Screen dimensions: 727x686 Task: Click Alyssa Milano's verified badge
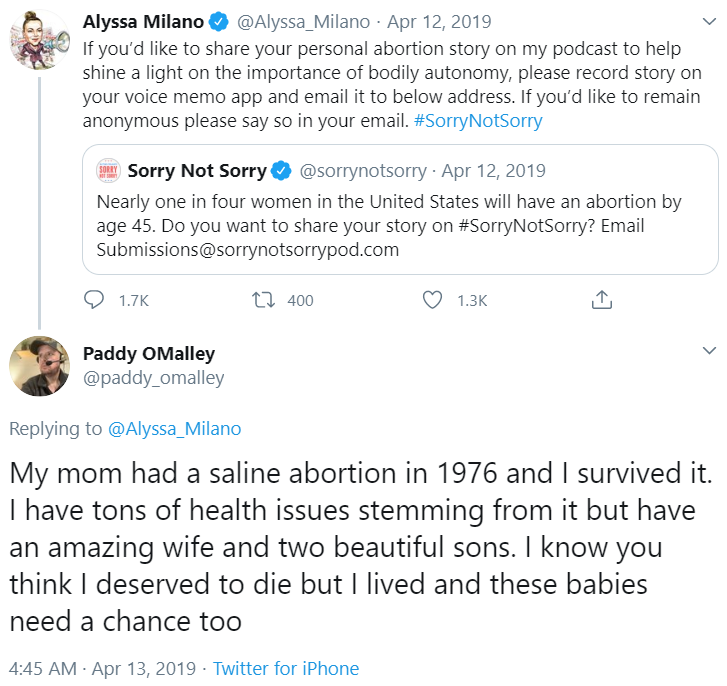220,22
